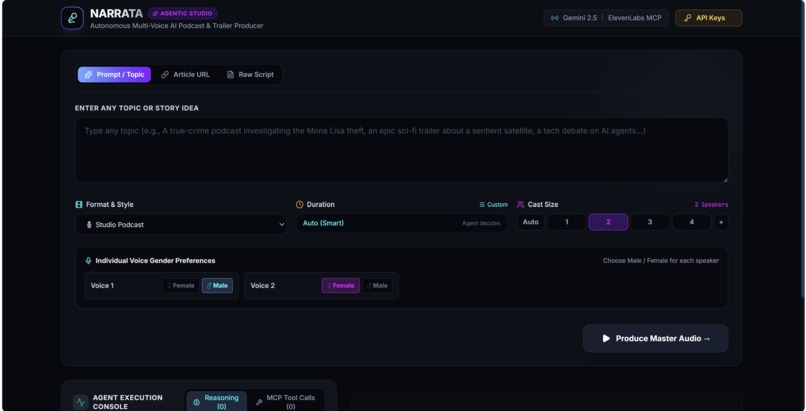Set cast size to 2 speakers

608,222
